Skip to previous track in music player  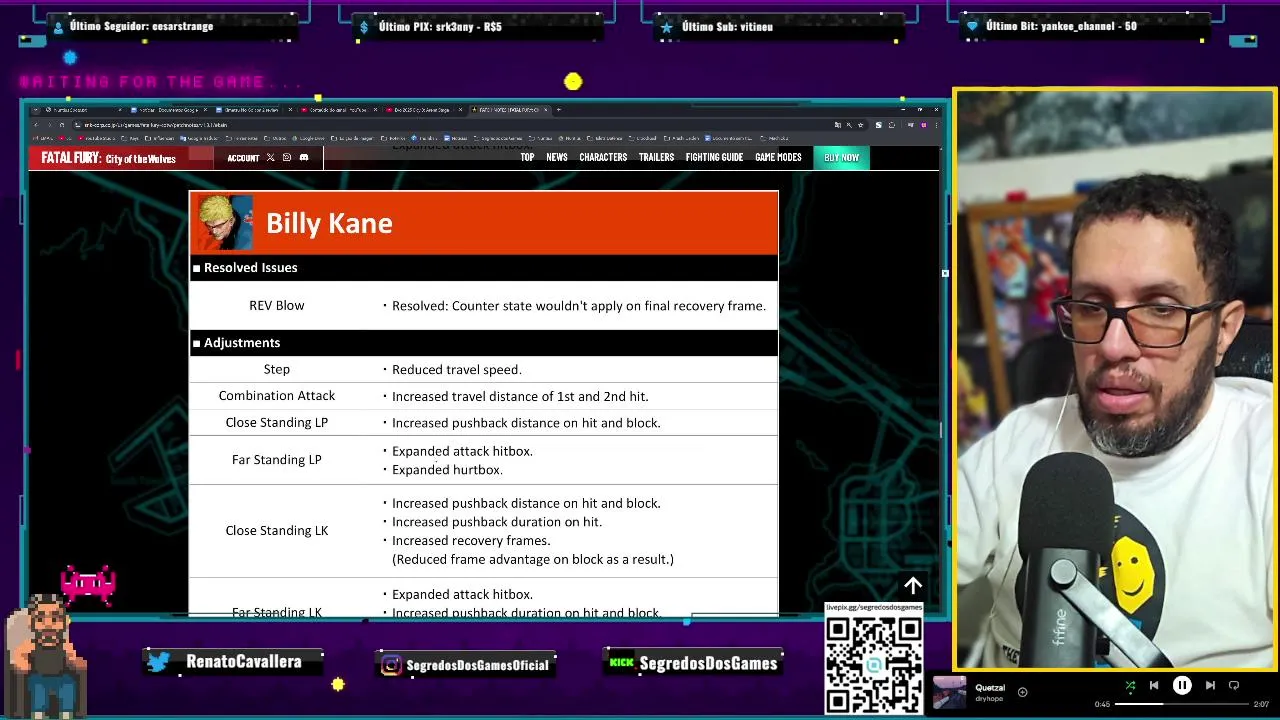tap(1154, 686)
